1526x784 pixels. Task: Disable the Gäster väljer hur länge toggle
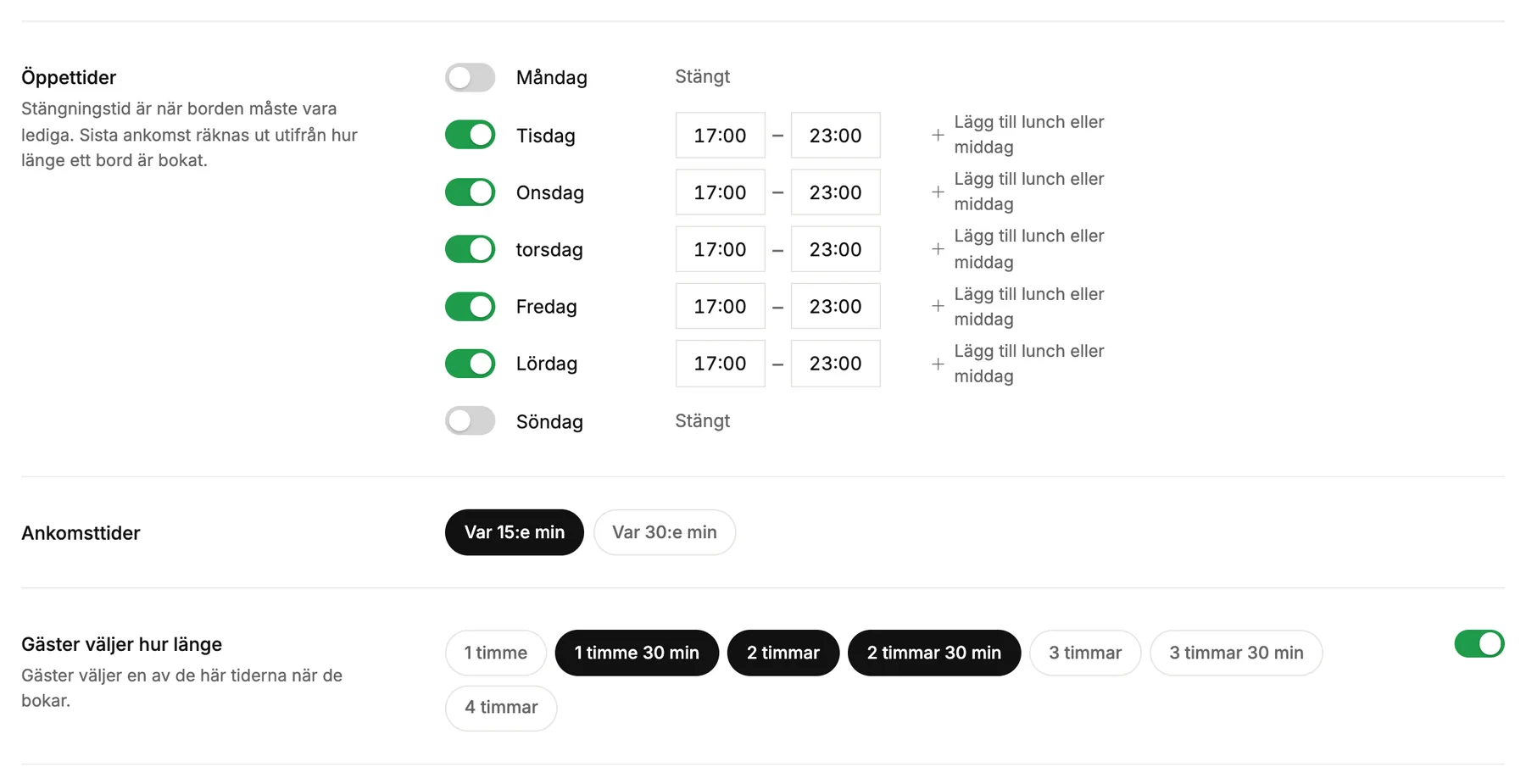click(x=1479, y=644)
